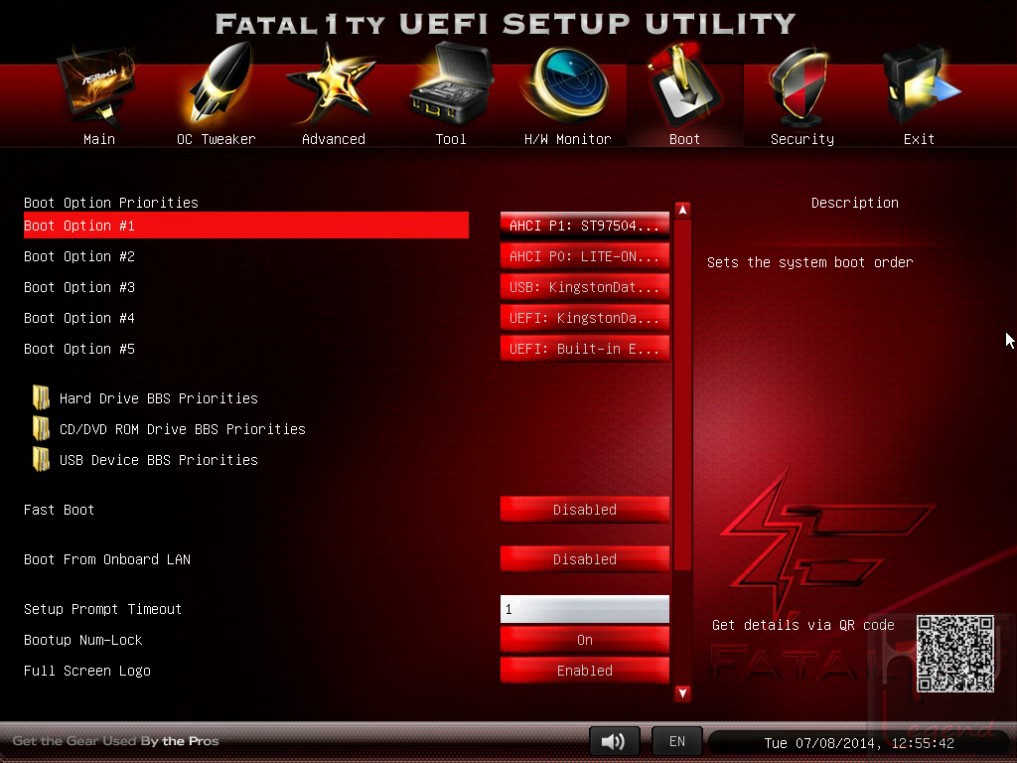Image resolution: width=1017 pixels, height=763 pixels.
Task: Open Boot Option #1 AHCI P1 dropdown
Action: pos(584,225)
